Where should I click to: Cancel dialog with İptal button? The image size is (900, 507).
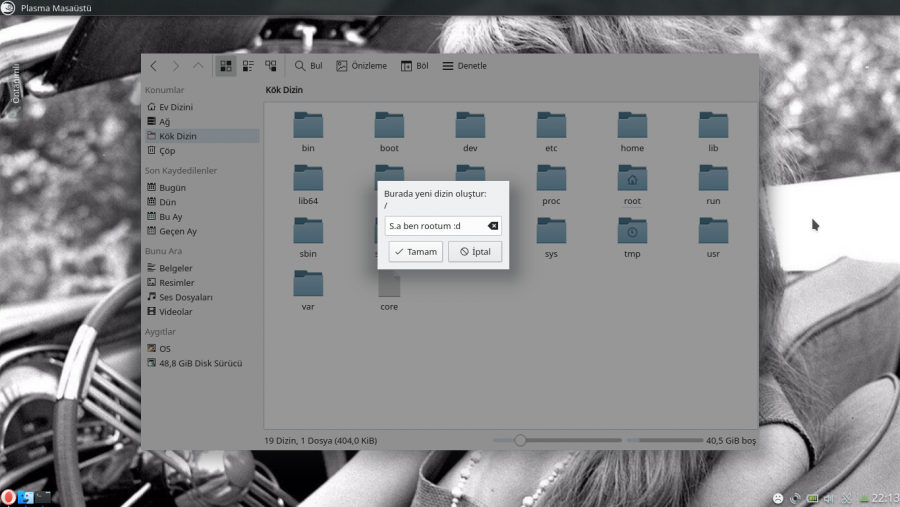point(475,251)
